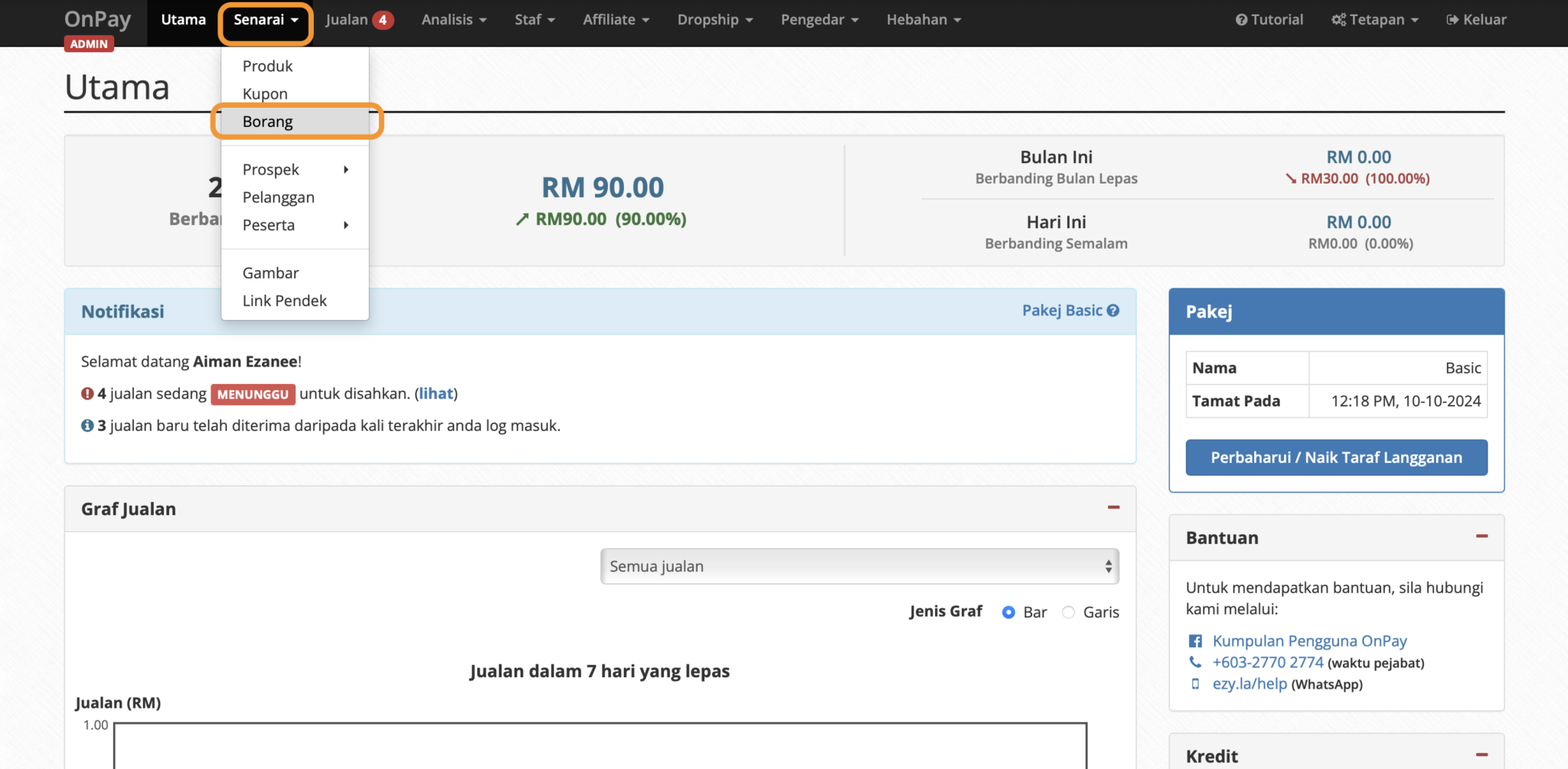Click the mobile icon beside ezy.la/help
Image resolution: width=1568 pixels, height=769 pixels.
(1195, 685)
